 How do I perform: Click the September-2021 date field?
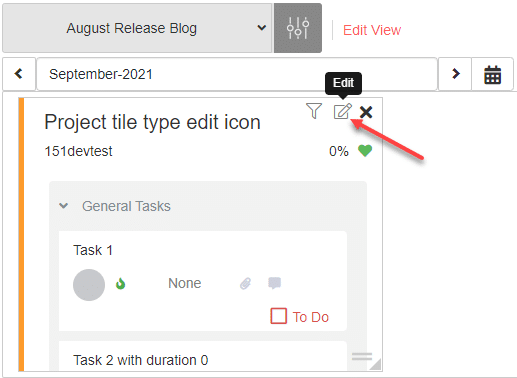[x=237, y=74]
